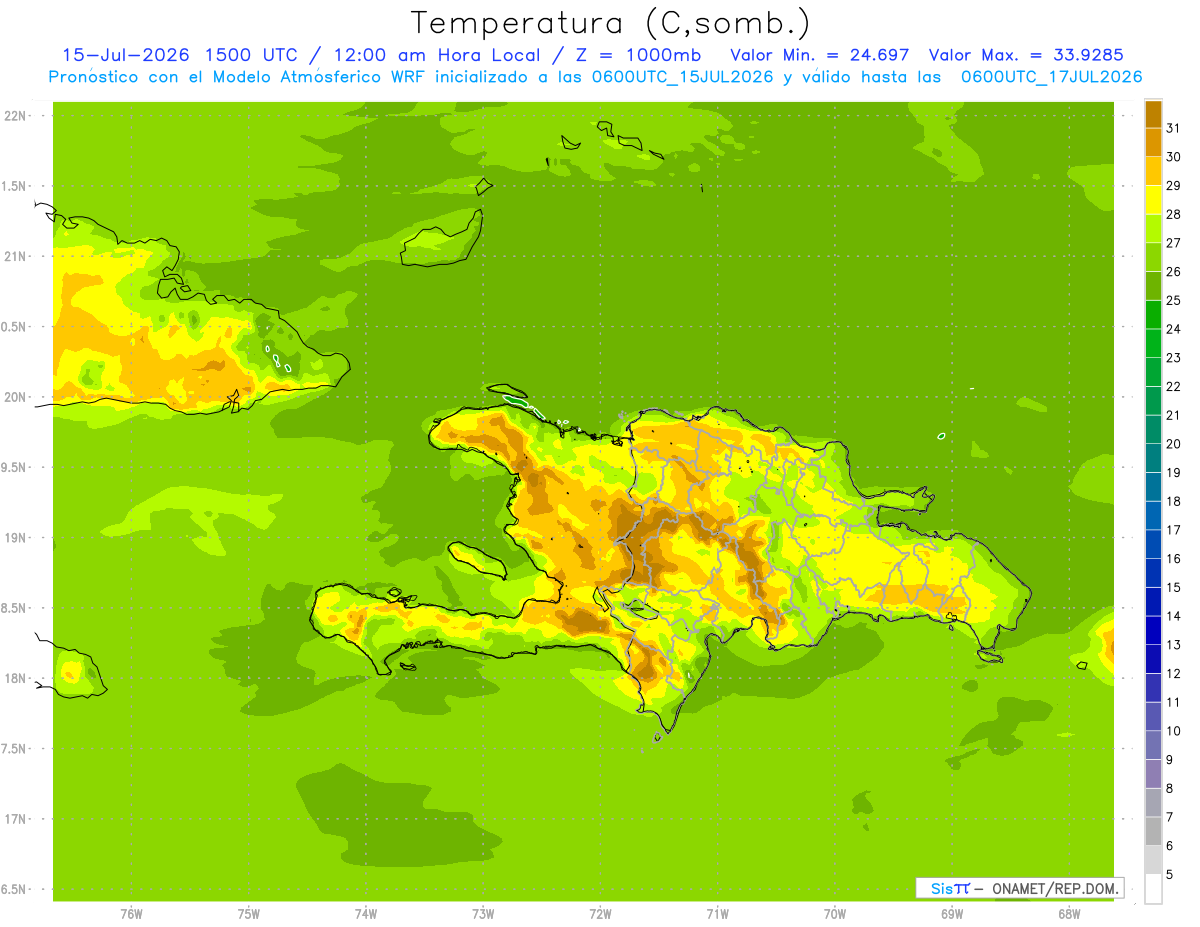Click the '18N' latitude label
The width and height of the screenshot is (1200, 927).
pos(16,678)
